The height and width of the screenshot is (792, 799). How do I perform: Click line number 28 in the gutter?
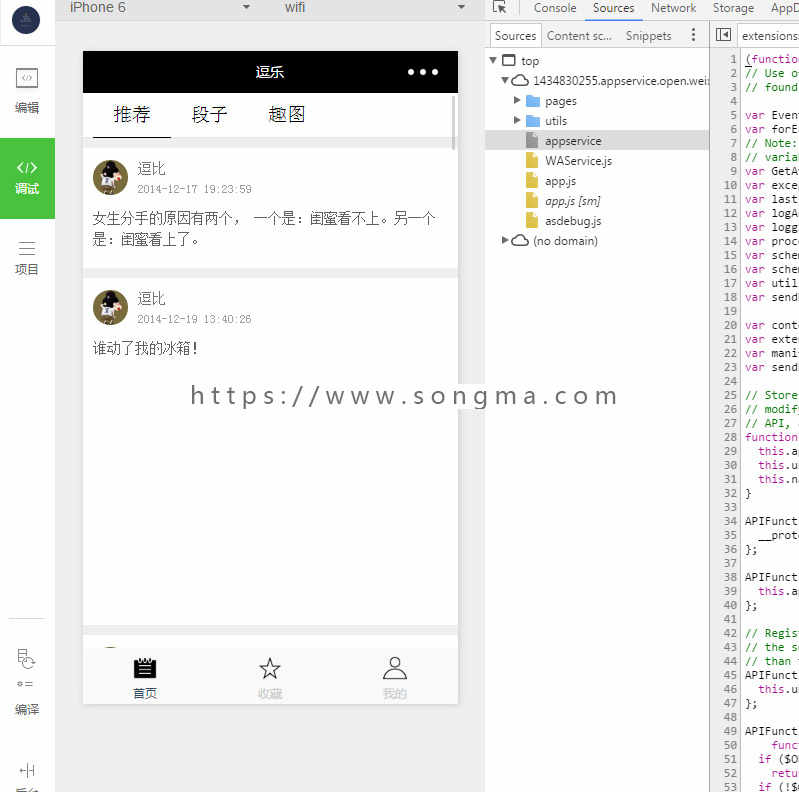[x=730, y=437]
